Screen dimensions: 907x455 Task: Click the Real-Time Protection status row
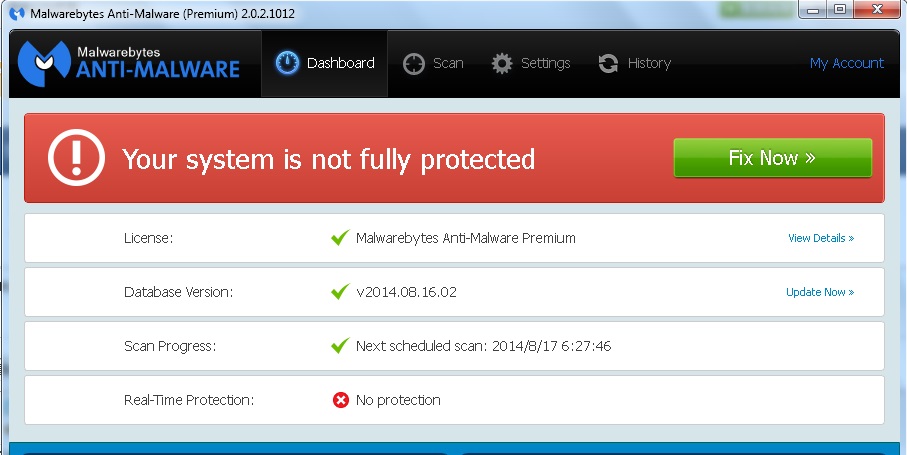click(x=453, y=400)
